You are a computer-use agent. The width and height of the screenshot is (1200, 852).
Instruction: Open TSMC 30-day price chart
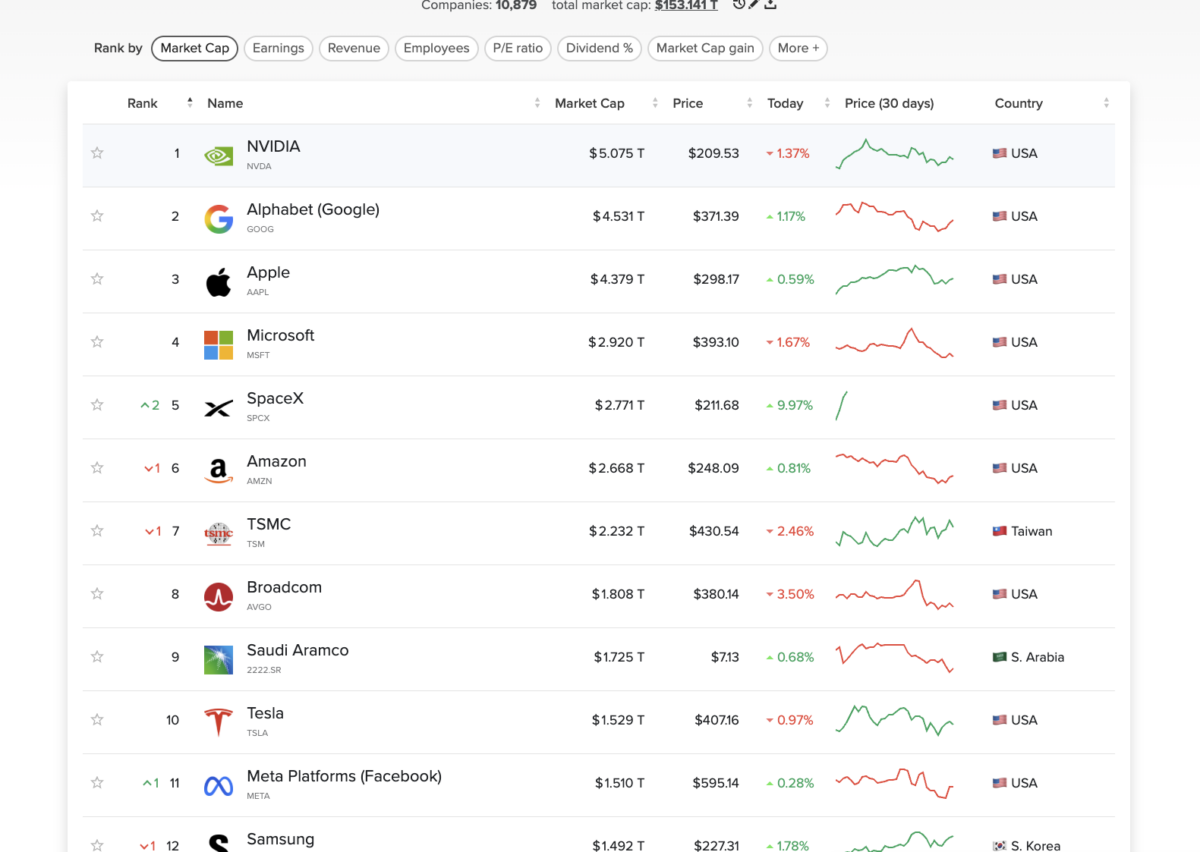coord(894,531)
